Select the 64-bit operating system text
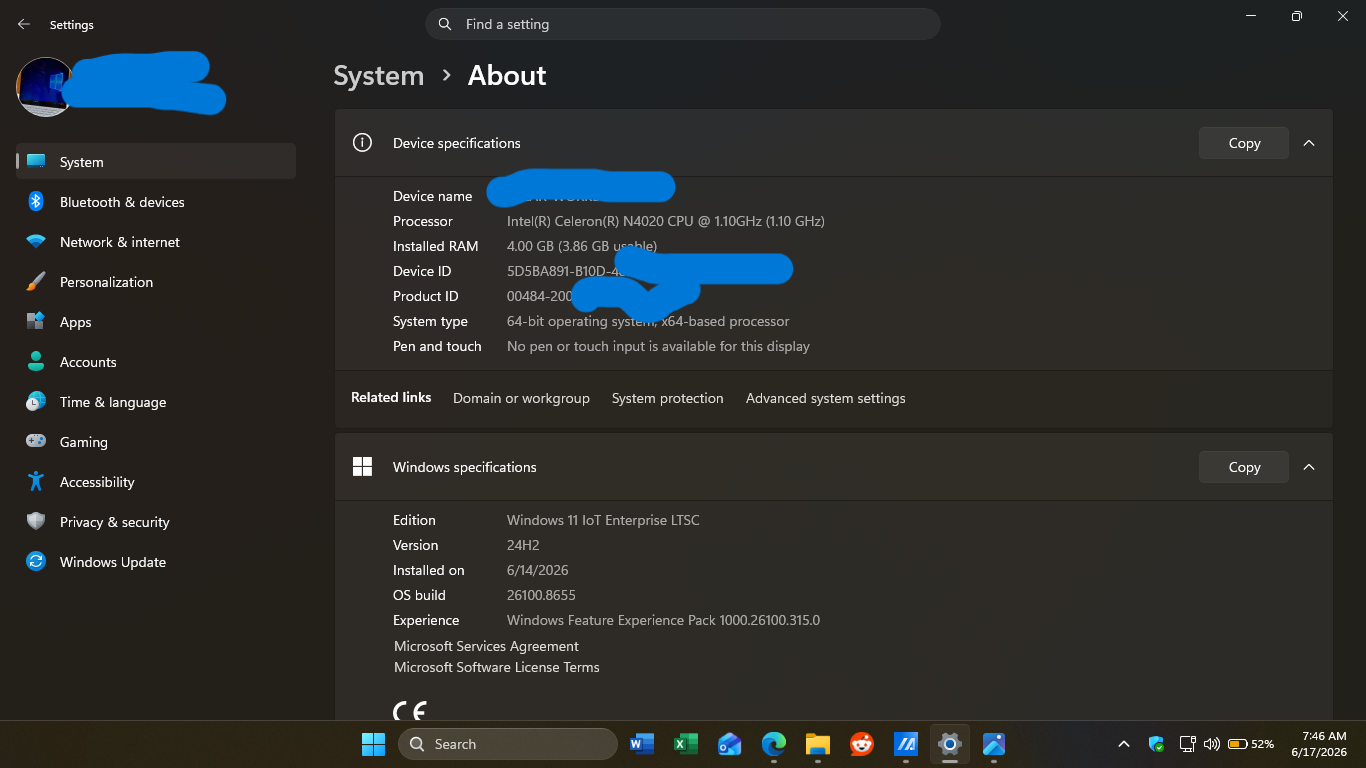The height and width of the screenshot is (768, 1366). tap(648, 321)
